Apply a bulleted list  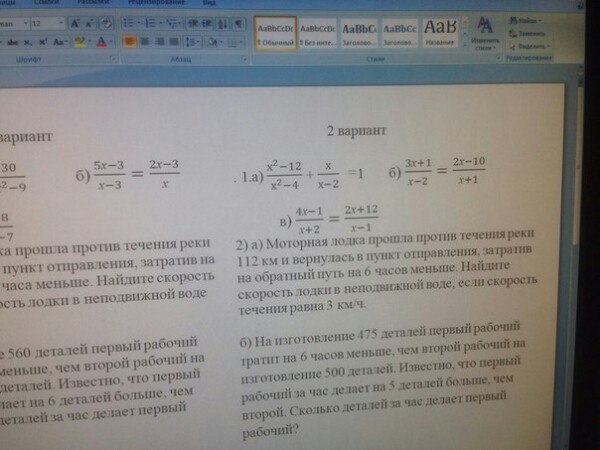tap(129, 24)
